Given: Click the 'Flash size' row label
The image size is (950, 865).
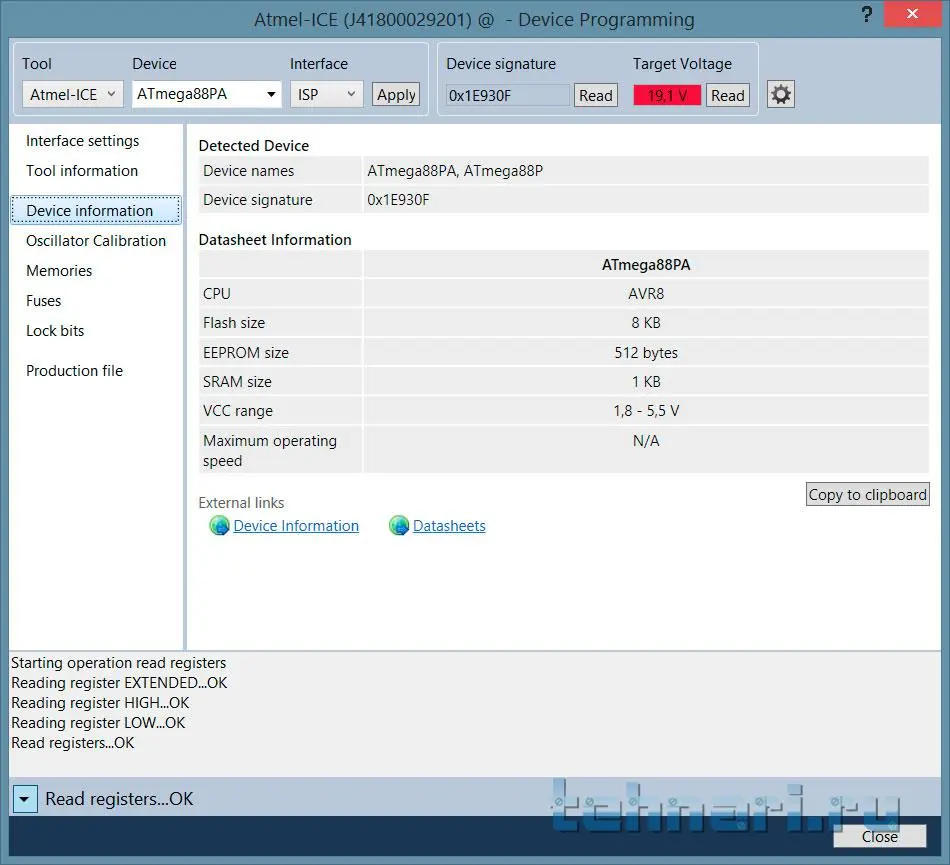Looking at the screenshot, I should (x=234, y=323).
